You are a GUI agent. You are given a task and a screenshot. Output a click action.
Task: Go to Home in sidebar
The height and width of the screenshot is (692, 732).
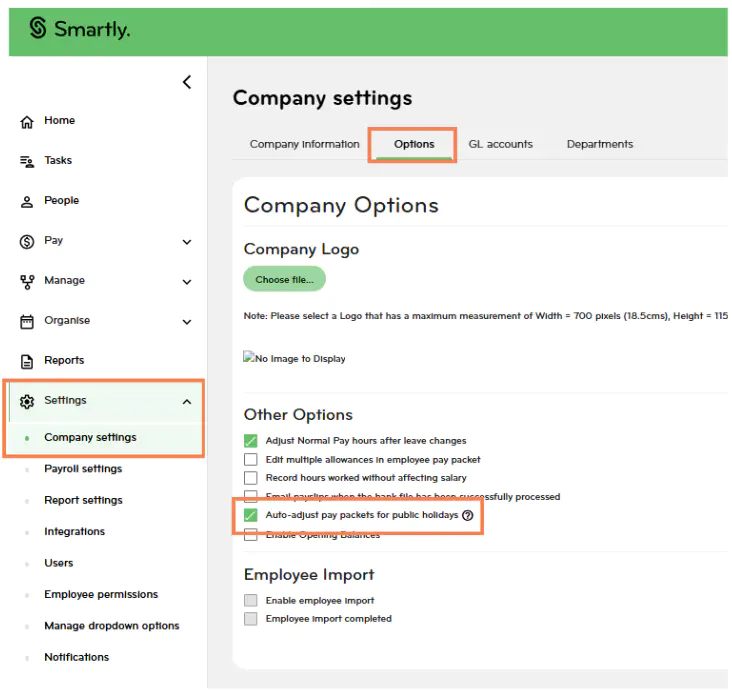tap(59, 120)
